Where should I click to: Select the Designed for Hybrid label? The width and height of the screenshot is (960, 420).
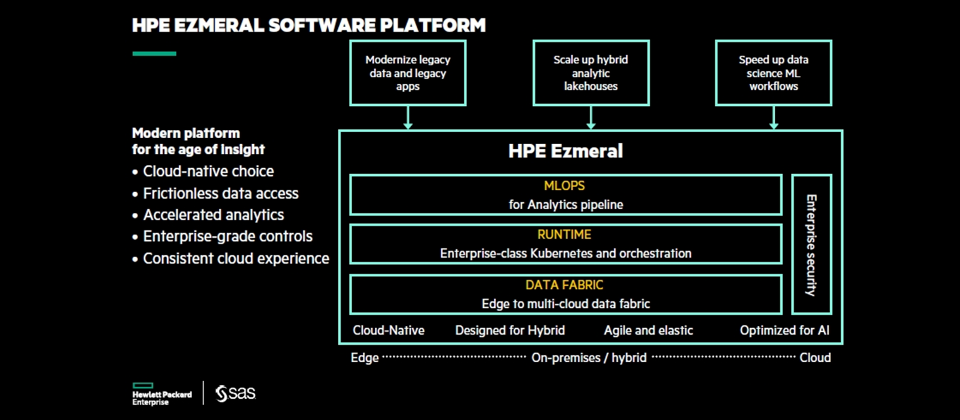(510, 331)
